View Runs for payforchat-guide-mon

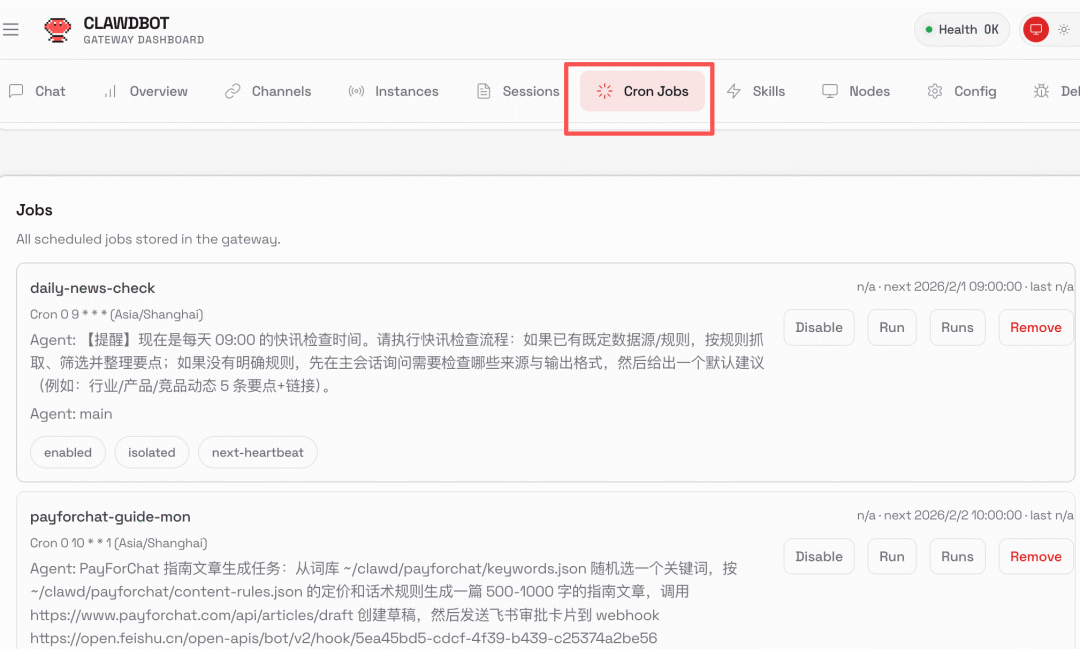(x=957, y=557)
